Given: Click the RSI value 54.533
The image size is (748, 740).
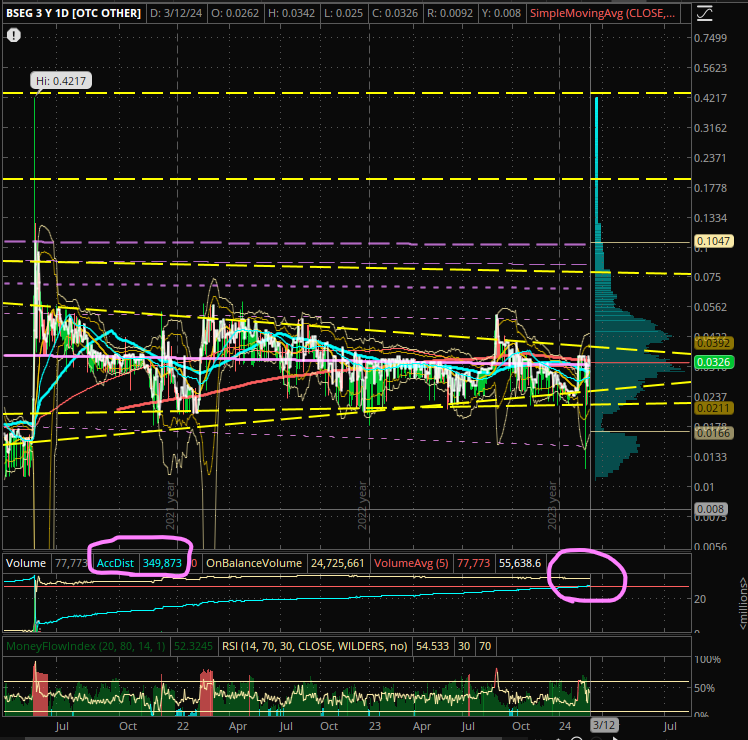Looking at the screenshot, I should tap(432, 646).
